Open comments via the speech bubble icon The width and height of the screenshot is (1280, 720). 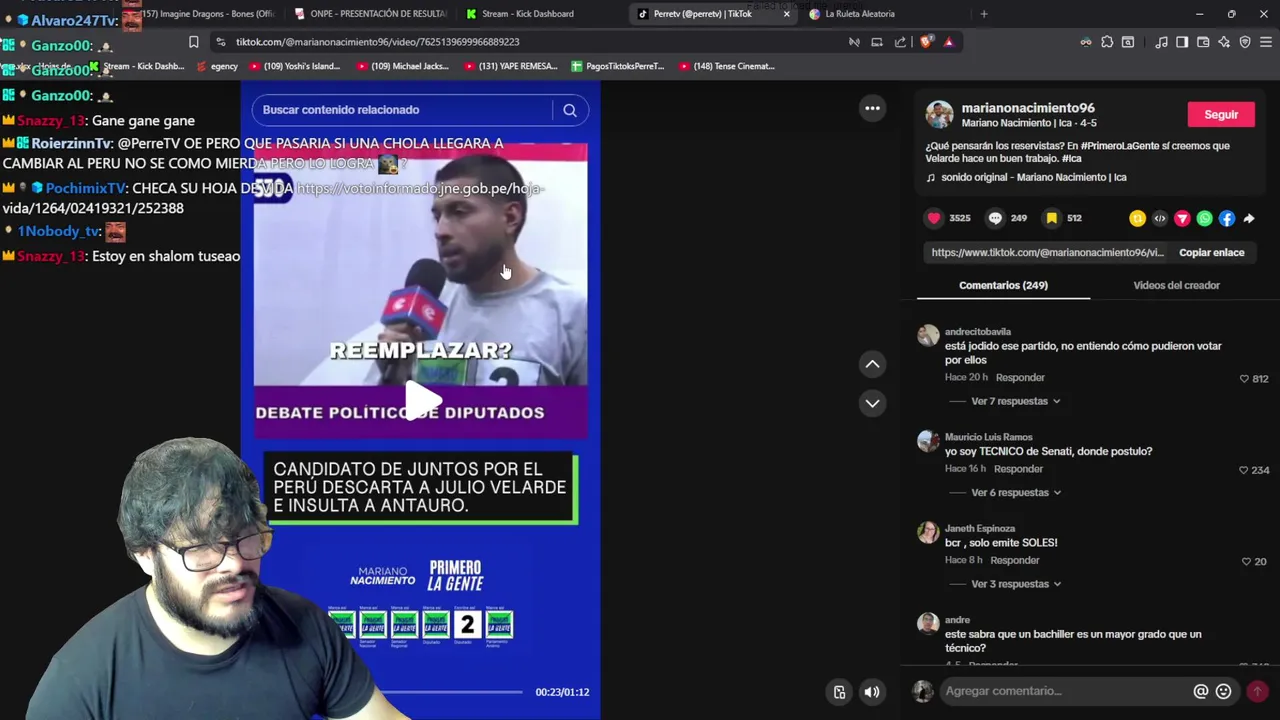click(x=995, y=218)
